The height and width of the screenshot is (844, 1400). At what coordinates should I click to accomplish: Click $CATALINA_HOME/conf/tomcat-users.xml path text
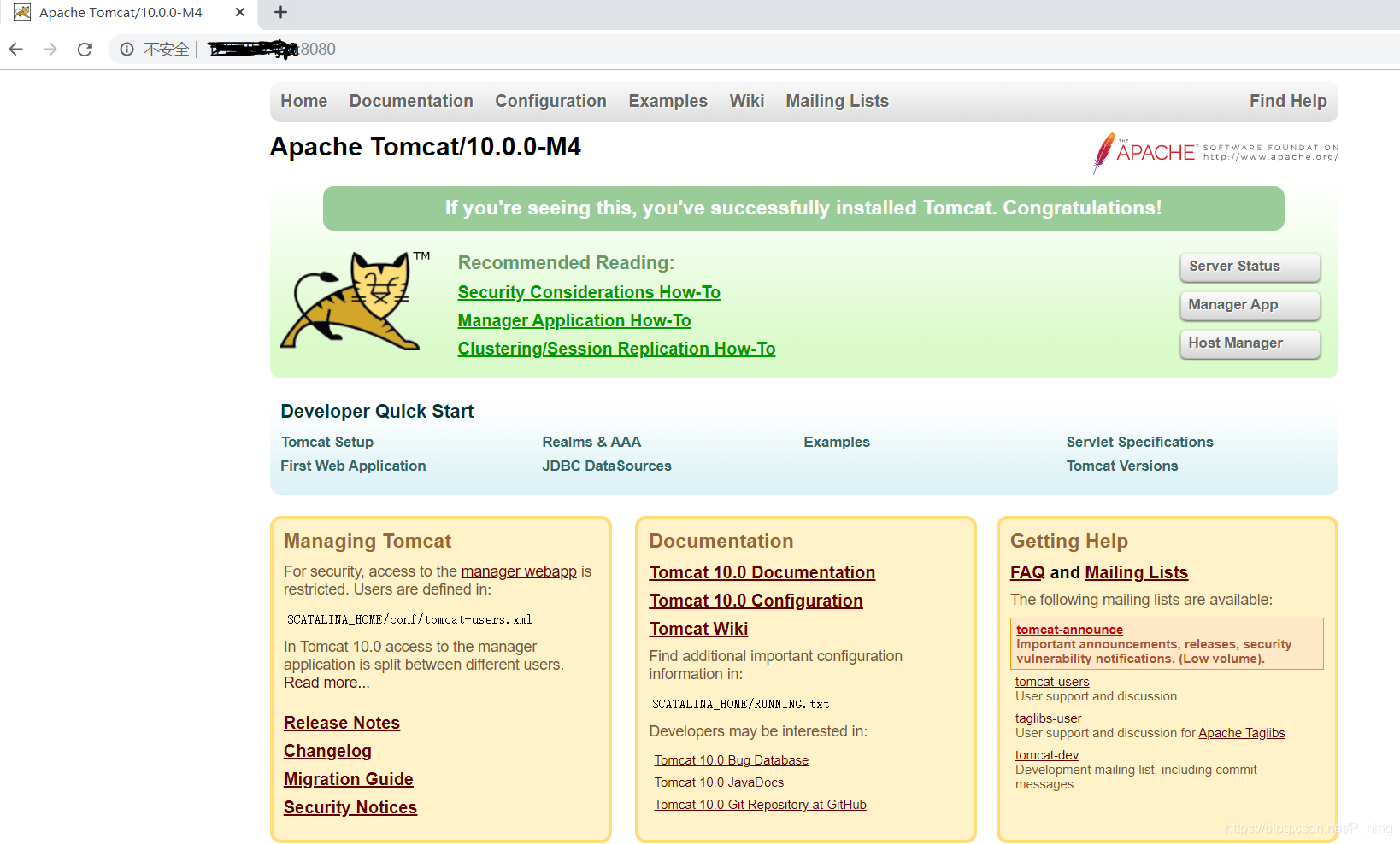click(x=409, y=619)
